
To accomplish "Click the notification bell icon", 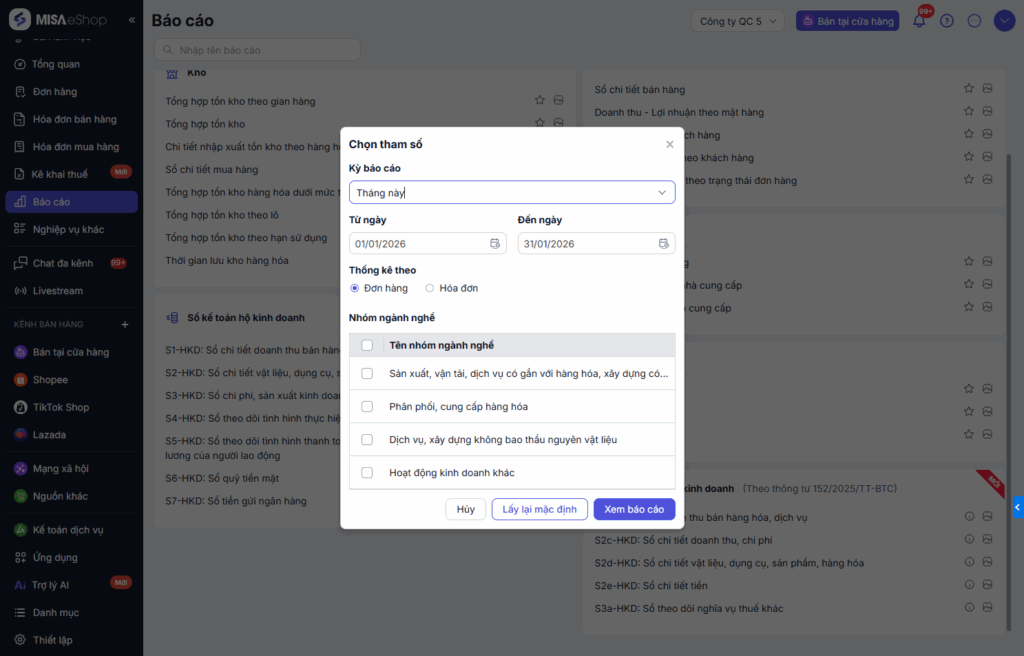I will click(919, 21).
